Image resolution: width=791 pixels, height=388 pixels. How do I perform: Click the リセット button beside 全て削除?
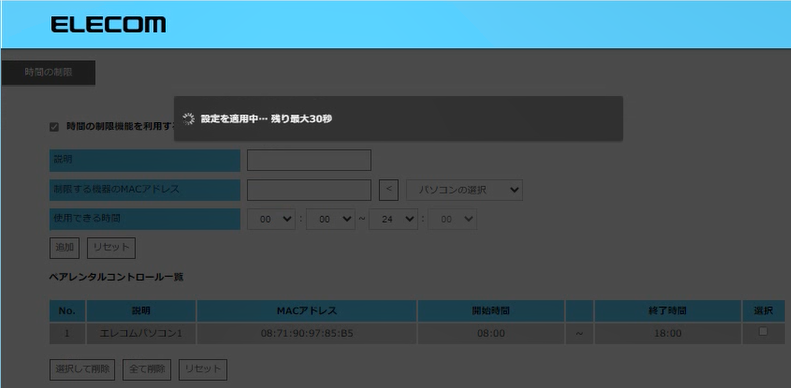pos(203,369)
